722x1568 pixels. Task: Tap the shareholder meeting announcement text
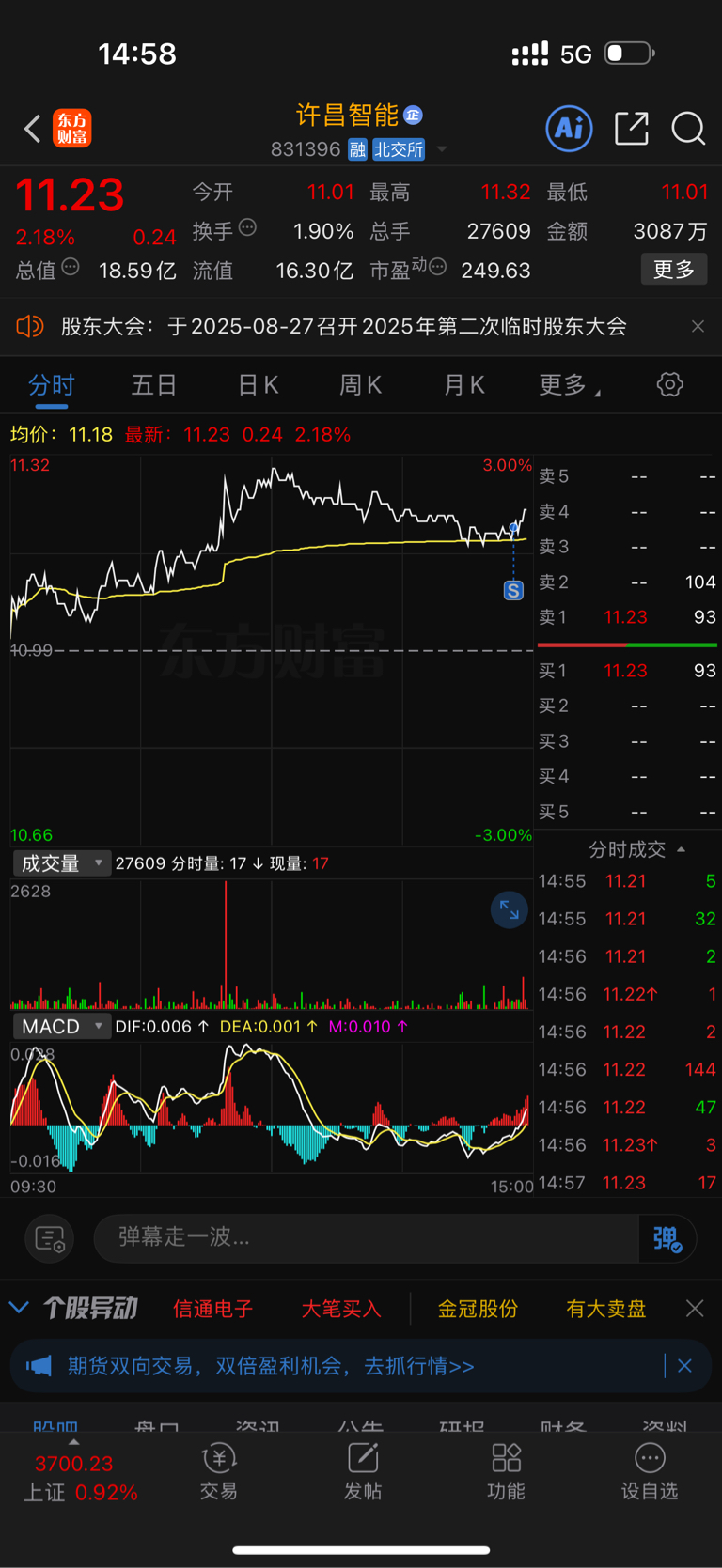click(344, 326)
